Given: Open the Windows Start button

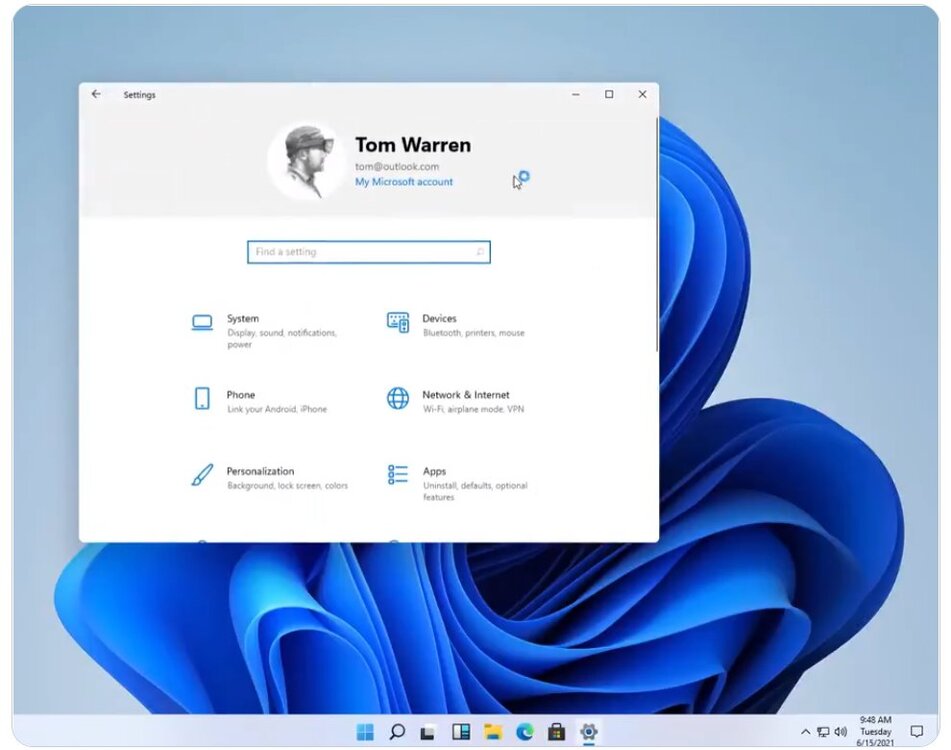Looking at the screenshot, I should pyautogui.click(x=365, y=732).
